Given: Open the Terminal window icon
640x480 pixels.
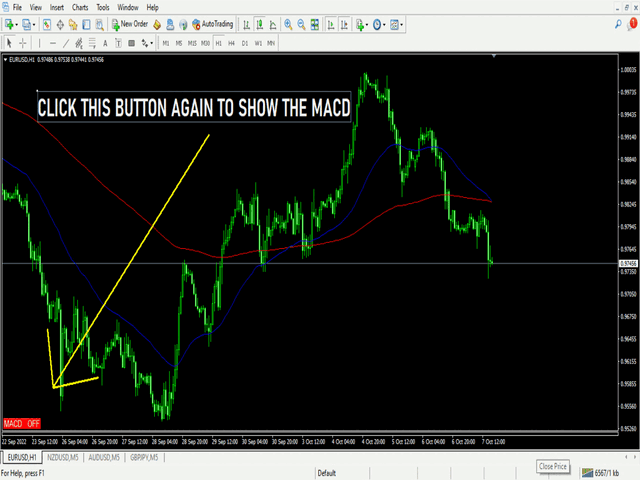Looking at the screenshot, I should (x=86, y=24).
